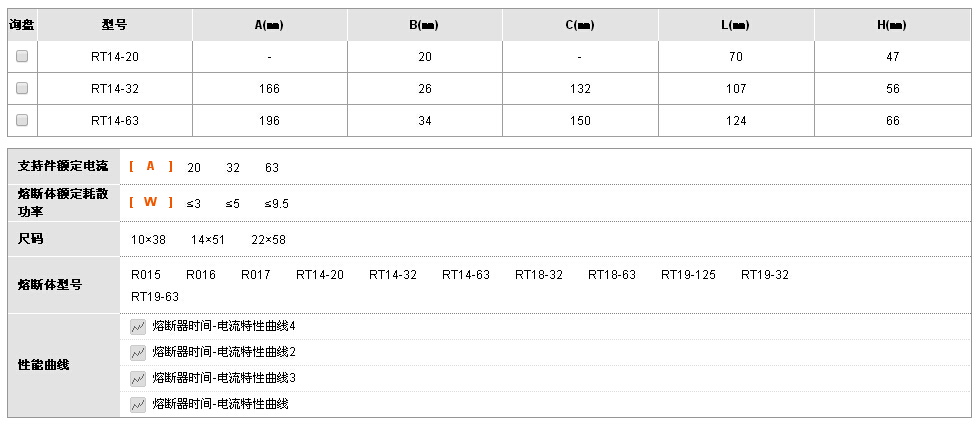Select the RT14-63 inquiry checkbox
The image size is (976, 427).
(22, 120)
